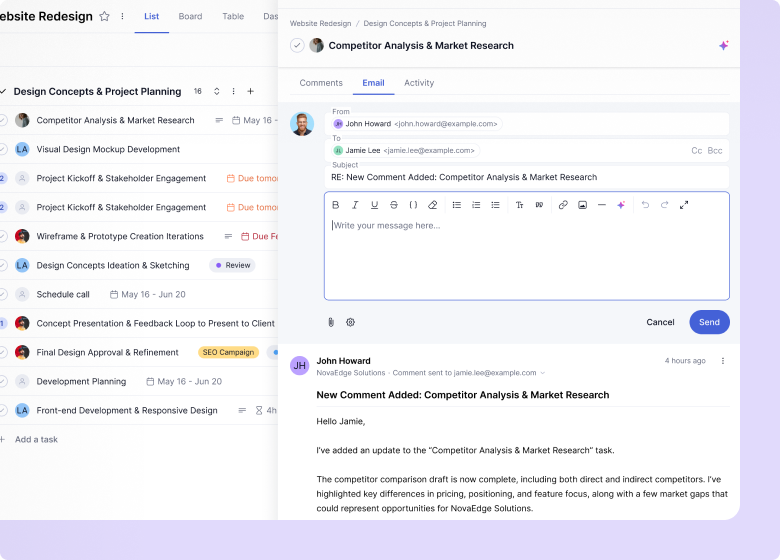Check off Design Concepts Ideation & Sketching
Screen dimensions: 780x560
pyautogui.click(x=2, y=266)
